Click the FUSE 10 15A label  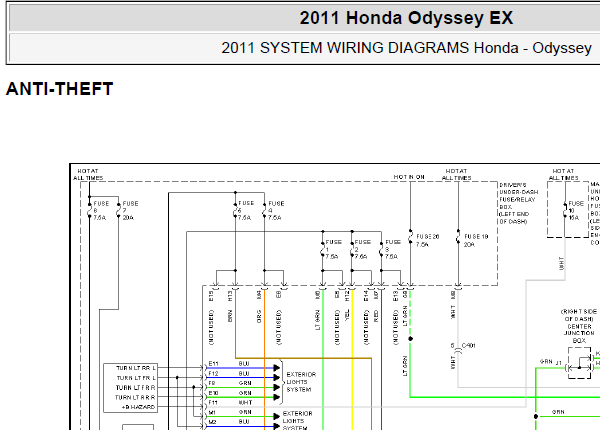575,210
